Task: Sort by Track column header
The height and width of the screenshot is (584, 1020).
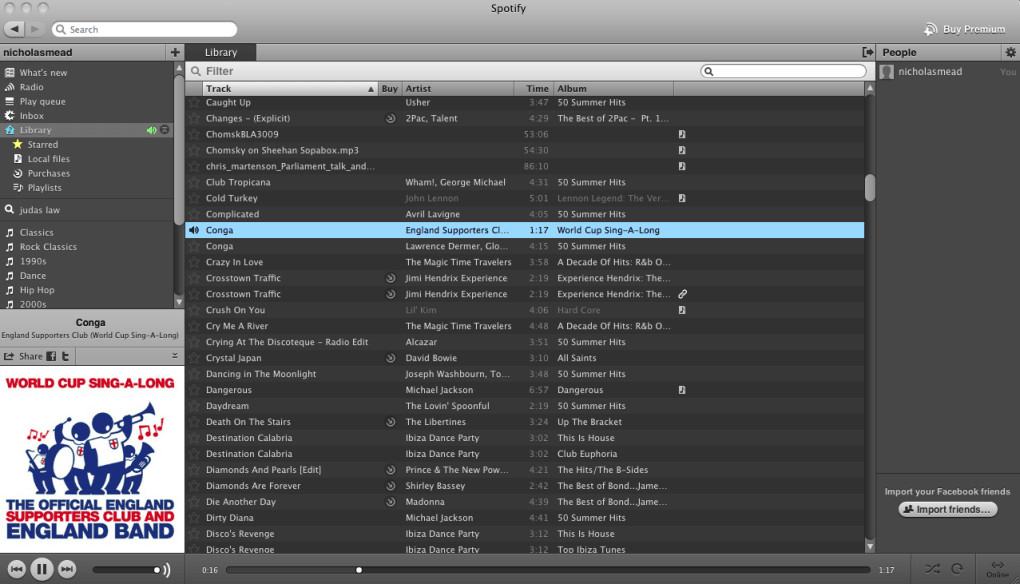Action: (x=290, y=88)
